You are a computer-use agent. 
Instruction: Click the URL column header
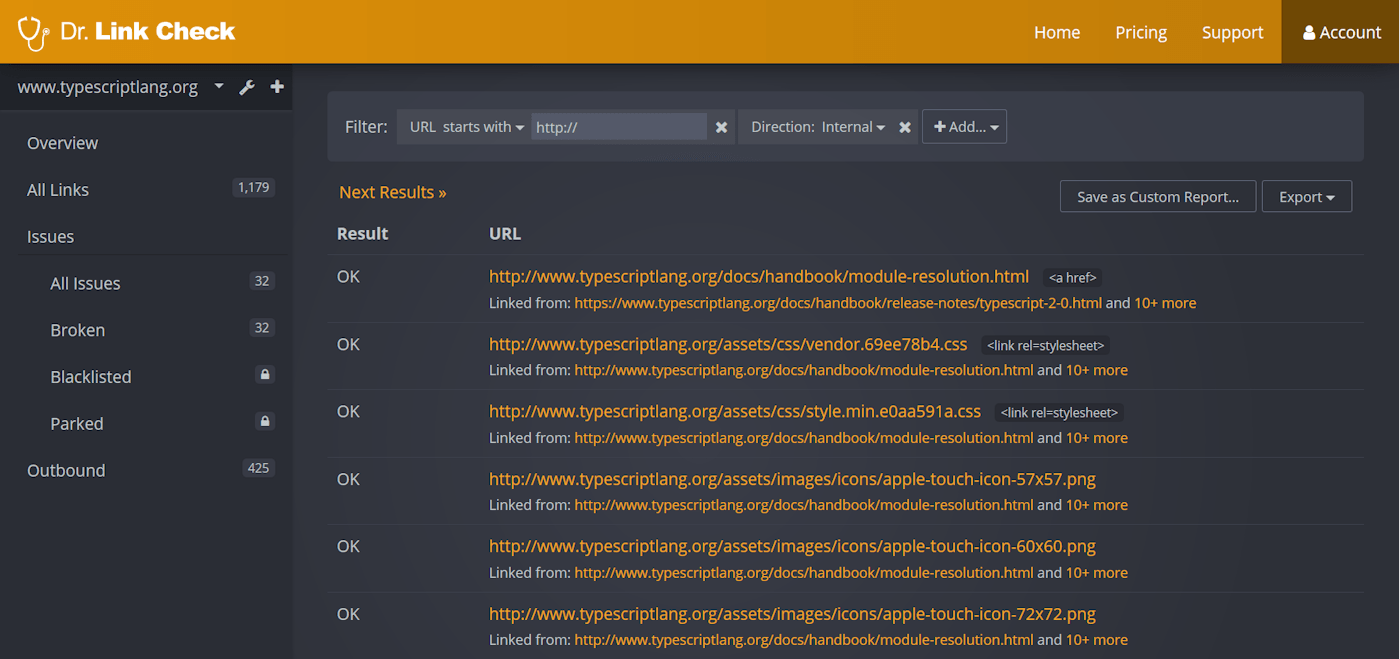point(505,233)
